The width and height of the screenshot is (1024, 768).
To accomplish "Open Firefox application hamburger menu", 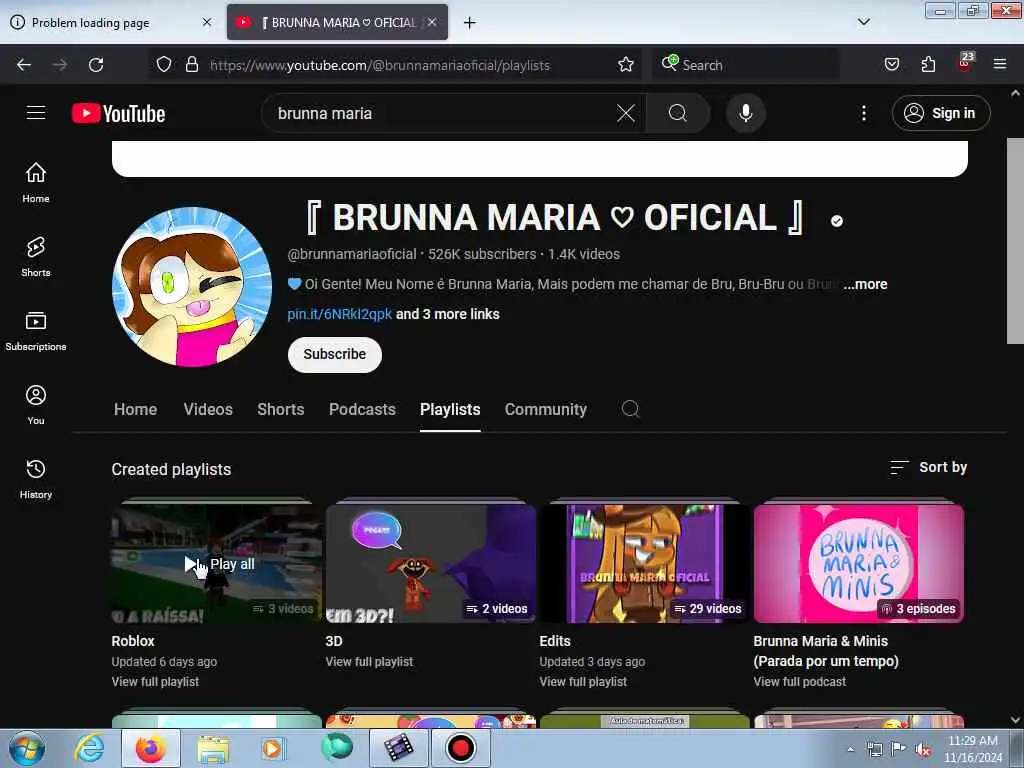I will 999,65.
